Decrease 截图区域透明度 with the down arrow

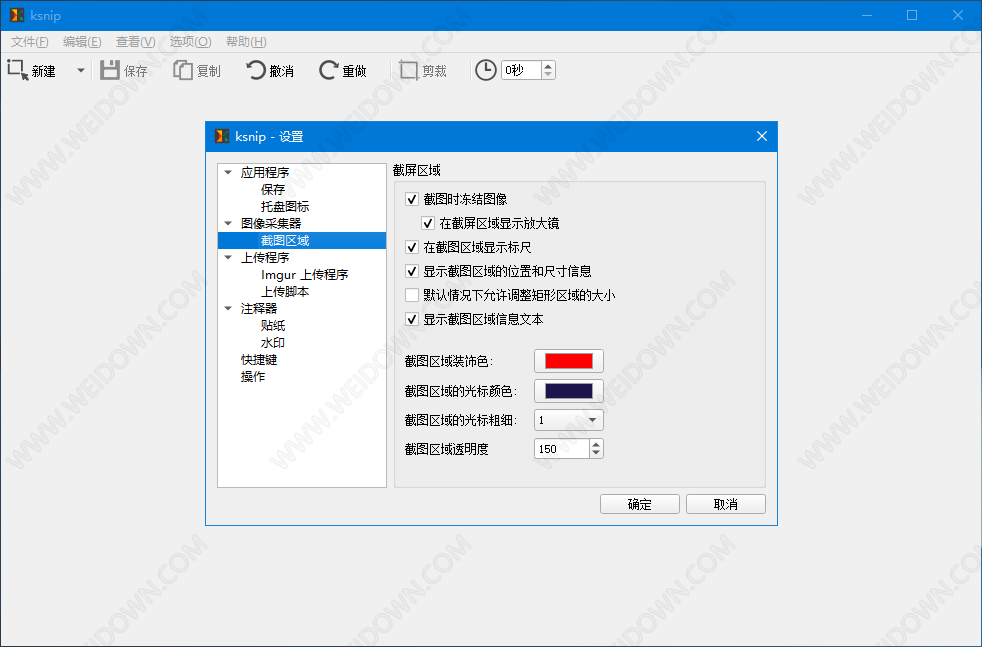coord(596,453)
